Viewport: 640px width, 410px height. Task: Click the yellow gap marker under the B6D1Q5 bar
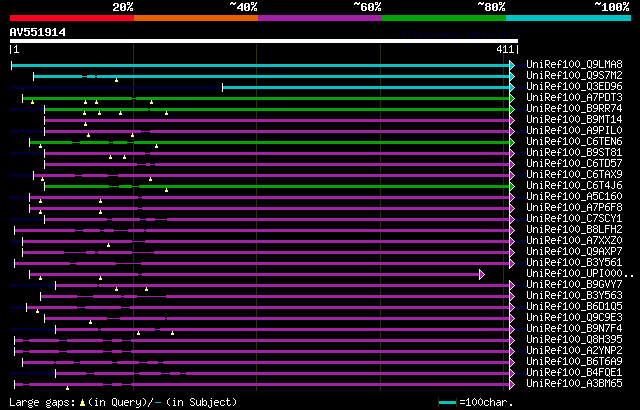[x=37, y=312]
